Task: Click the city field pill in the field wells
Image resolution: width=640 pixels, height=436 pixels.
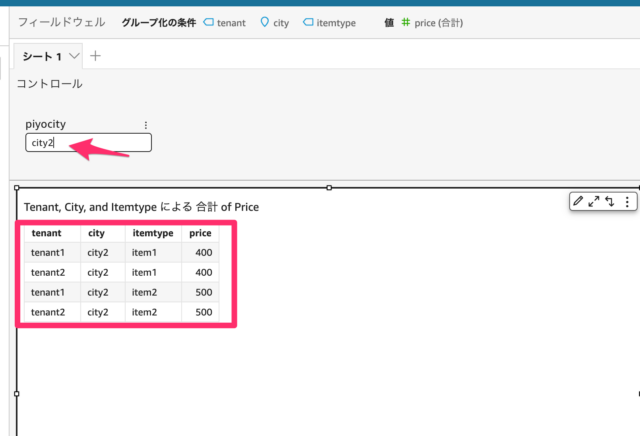Action: coord(275,23)
